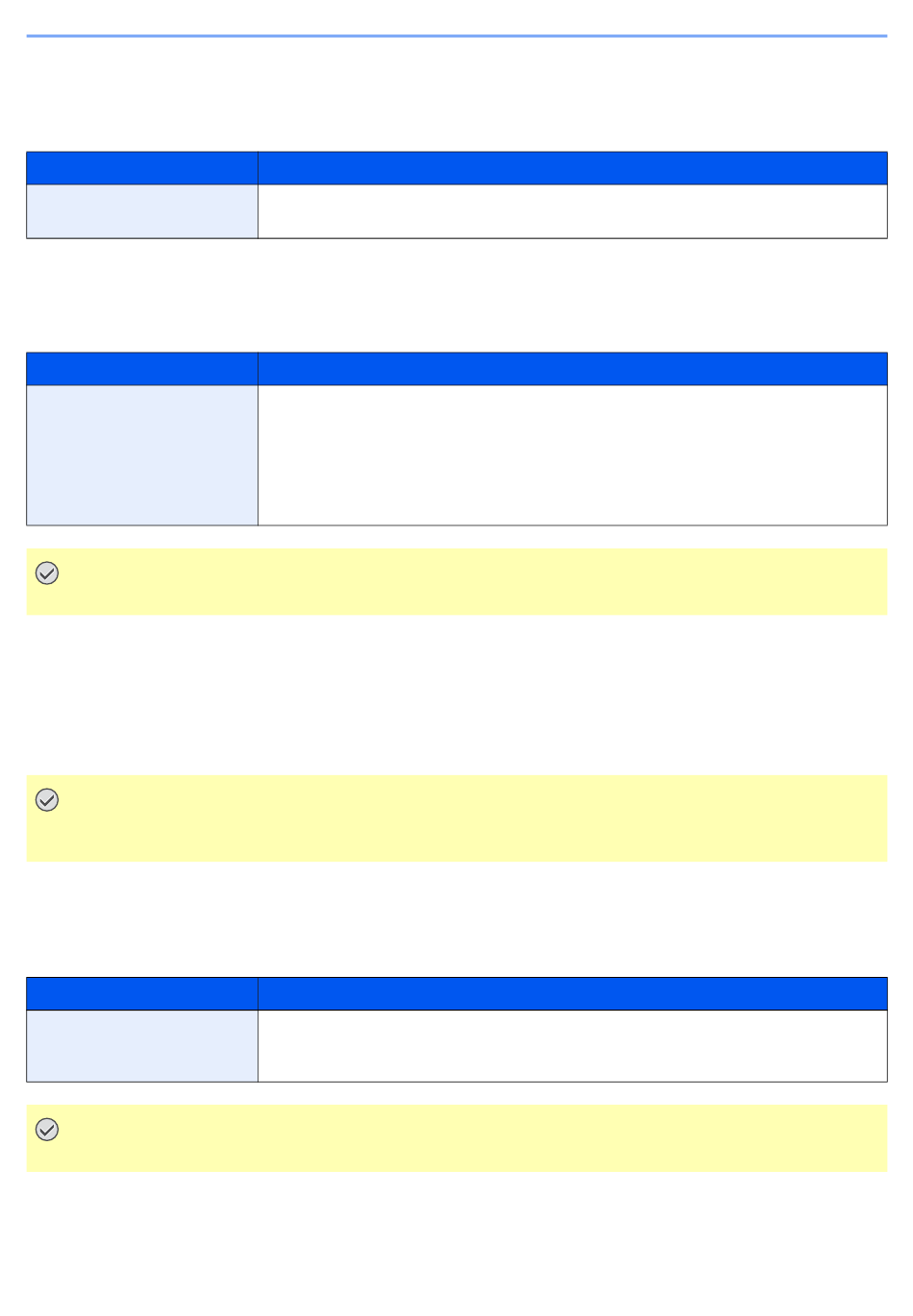This screenshot has height=1316, width=913.
Task: Click the blank area between first and second notes
Action: click(x=456, y=695)
